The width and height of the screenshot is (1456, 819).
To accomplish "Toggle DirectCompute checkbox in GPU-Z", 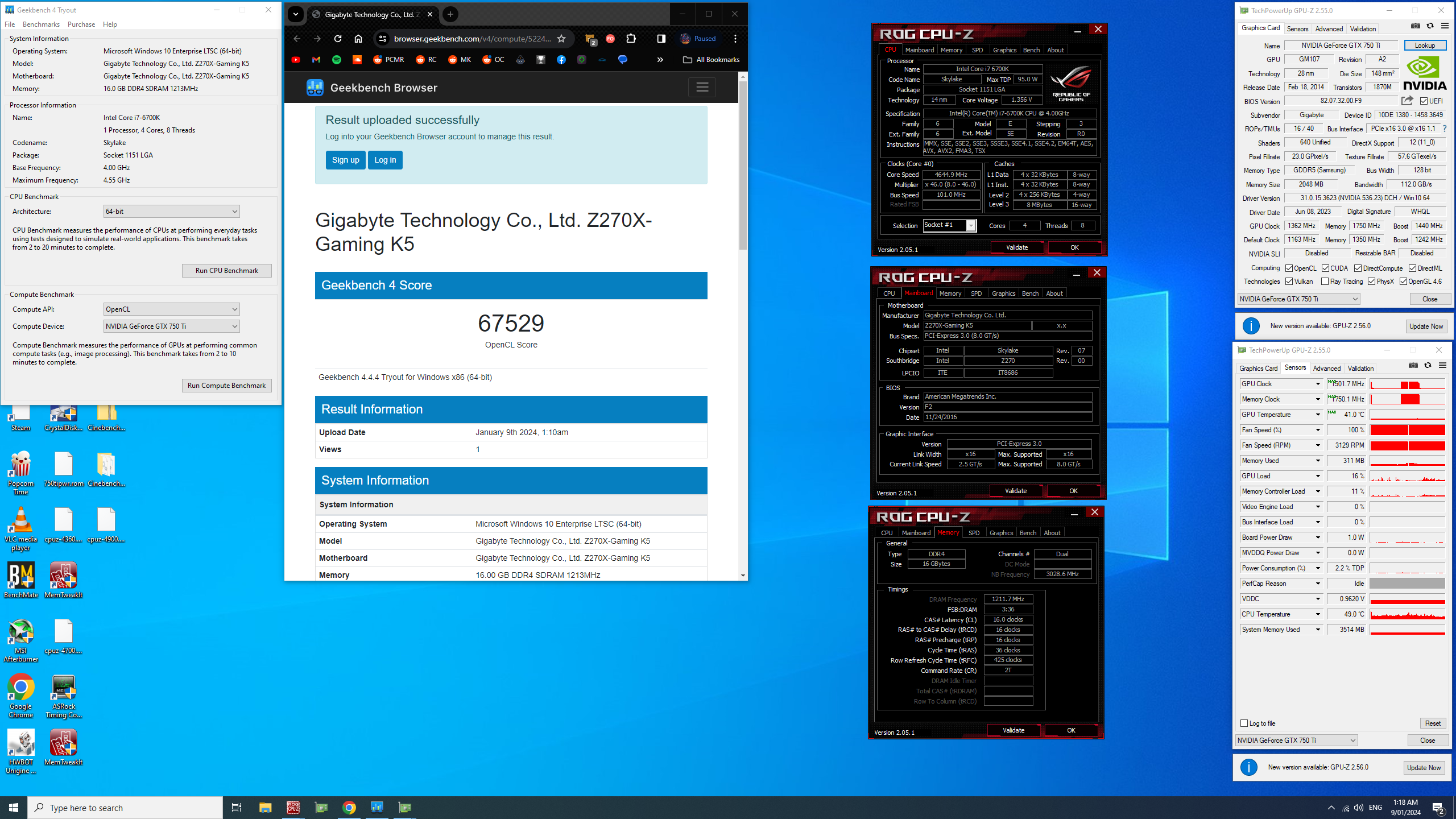I will pos(1358,268).
